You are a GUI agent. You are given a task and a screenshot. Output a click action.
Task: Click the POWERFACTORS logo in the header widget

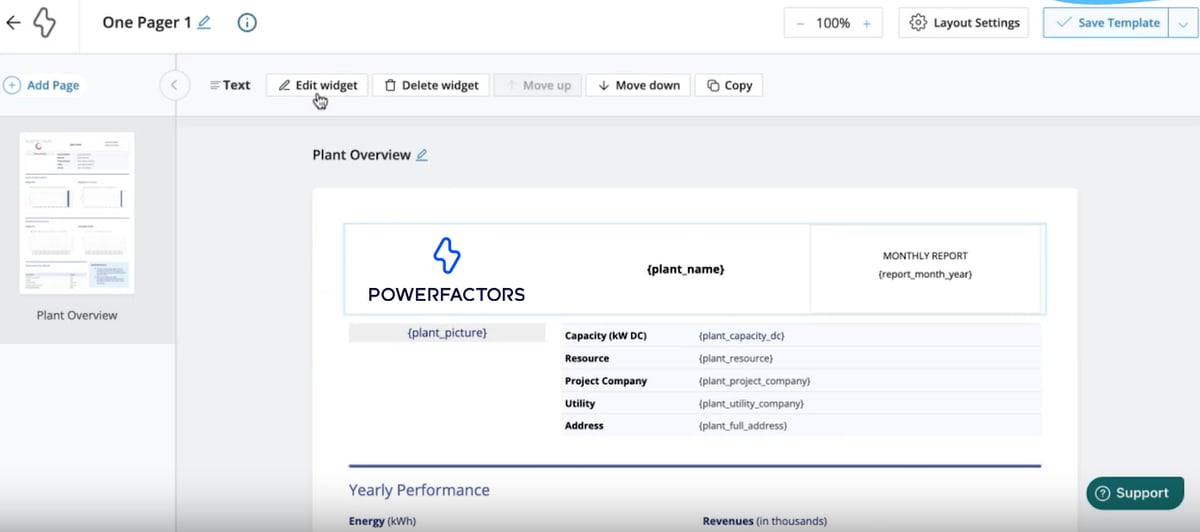click(x=446, y=270)
